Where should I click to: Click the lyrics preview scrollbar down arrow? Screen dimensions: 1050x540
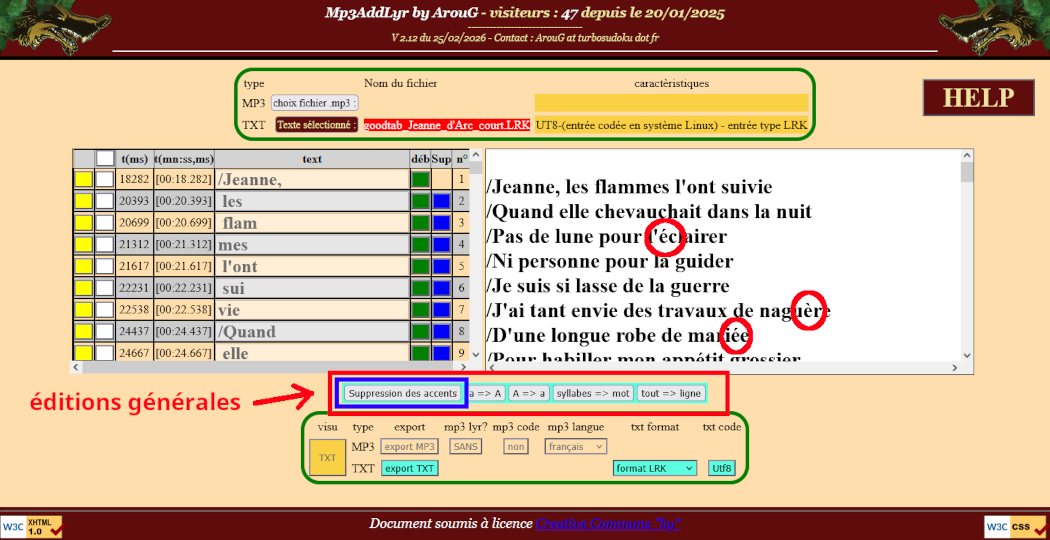pos(967,355)
